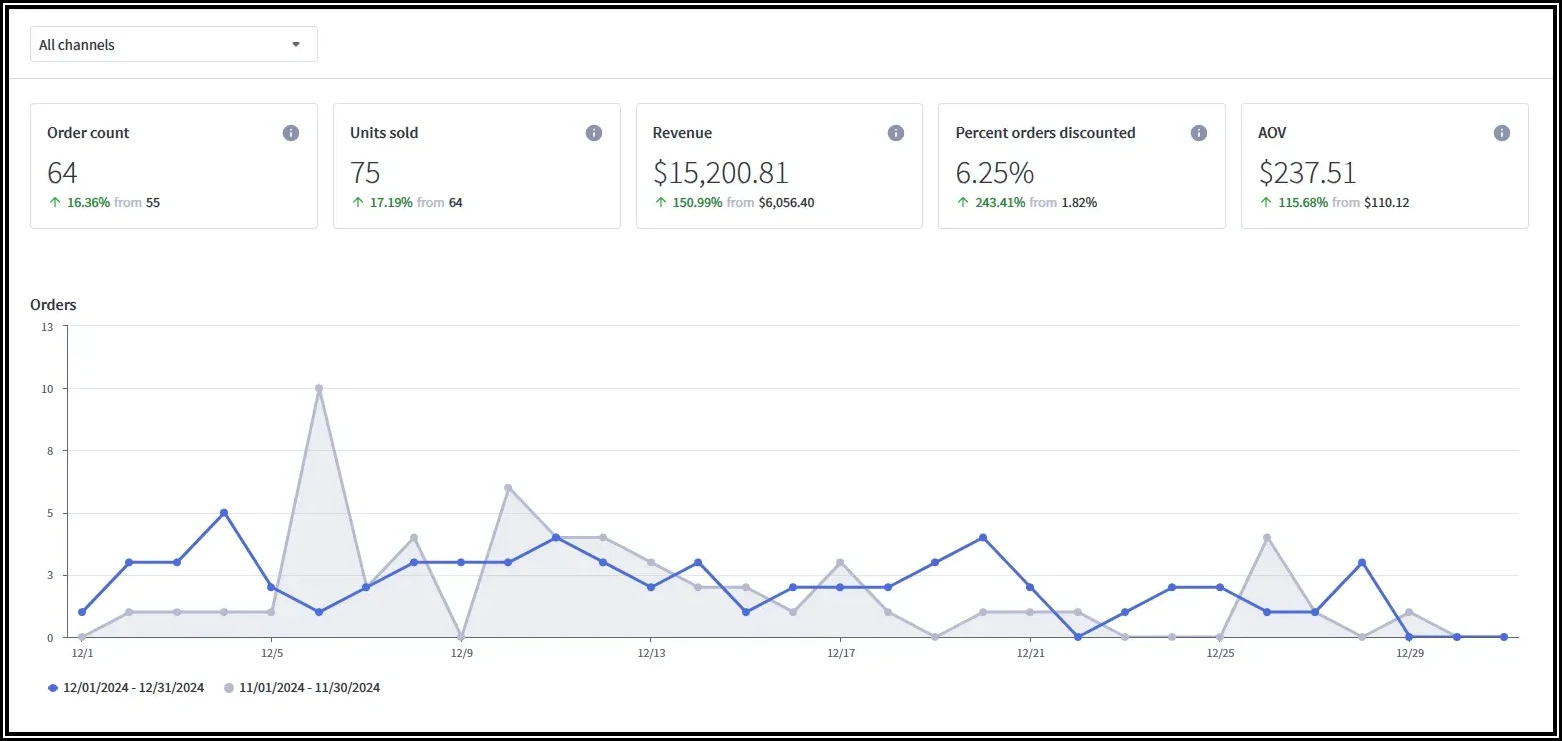Click the Revenue value $15,200.81
This screenshot has height=741, width=1562.
tap(720, 173)
